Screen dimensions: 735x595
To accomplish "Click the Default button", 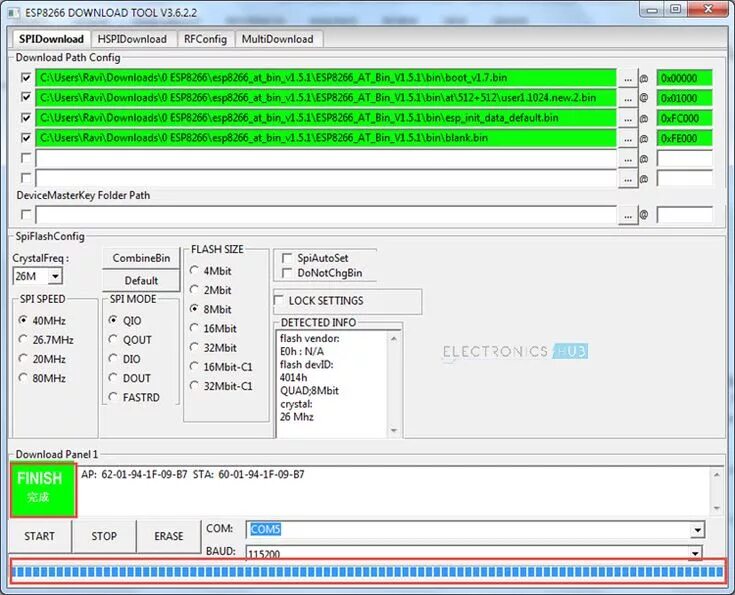I will (141, 280).
